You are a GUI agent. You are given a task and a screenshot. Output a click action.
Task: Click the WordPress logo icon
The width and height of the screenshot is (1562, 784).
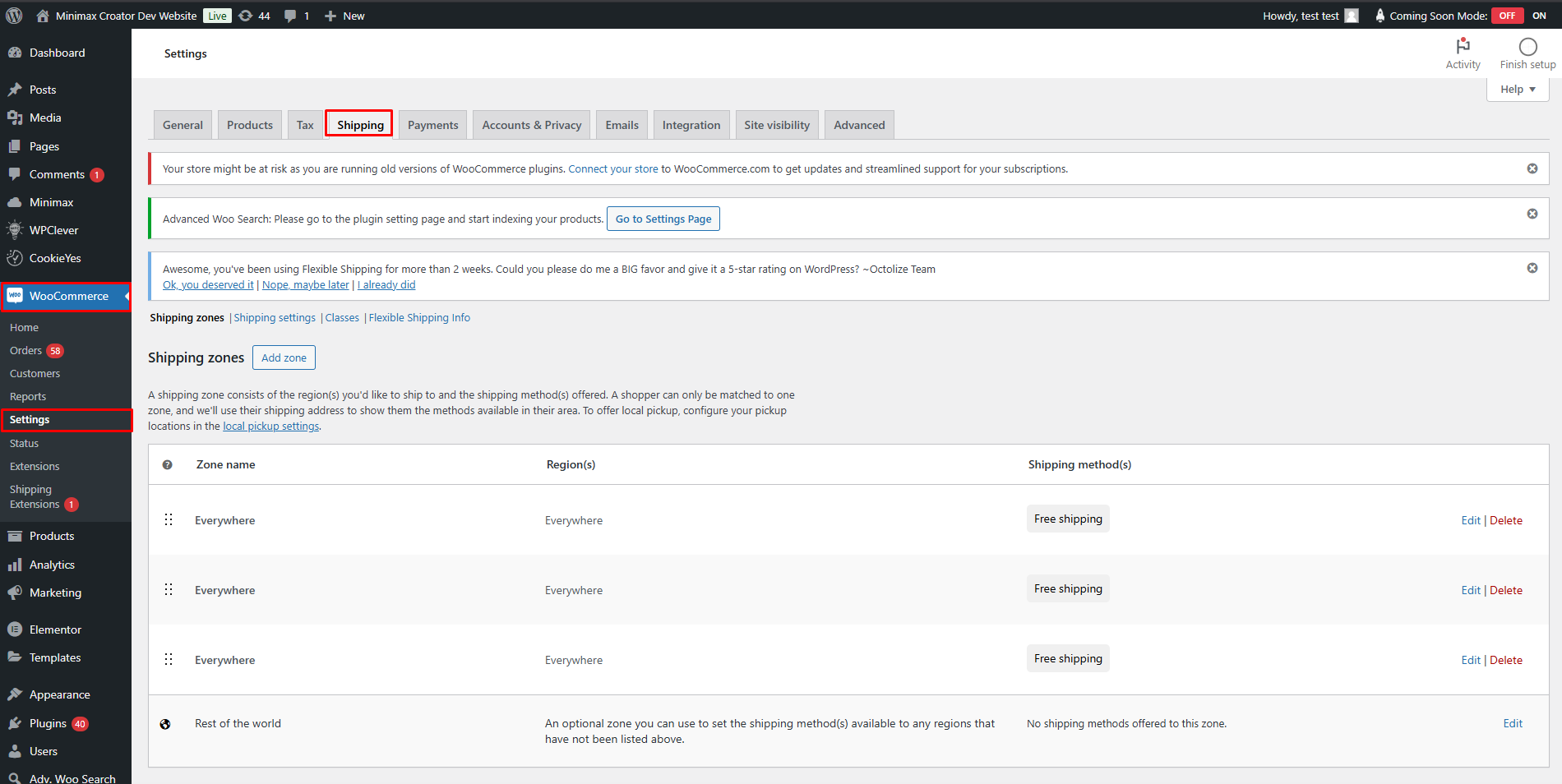point(14,16)
